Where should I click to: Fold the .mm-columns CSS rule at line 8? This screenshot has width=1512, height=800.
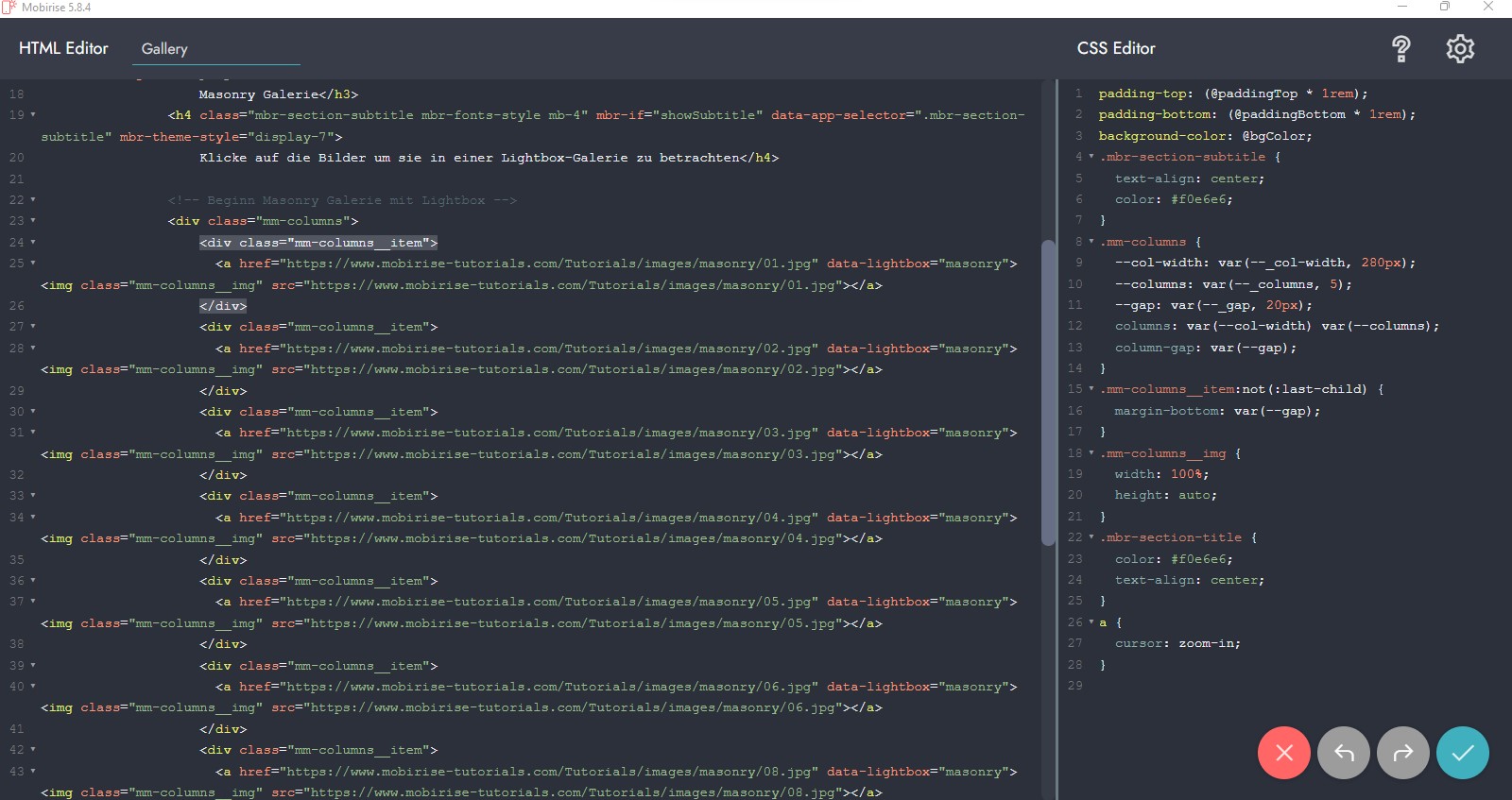point(1091,242)
